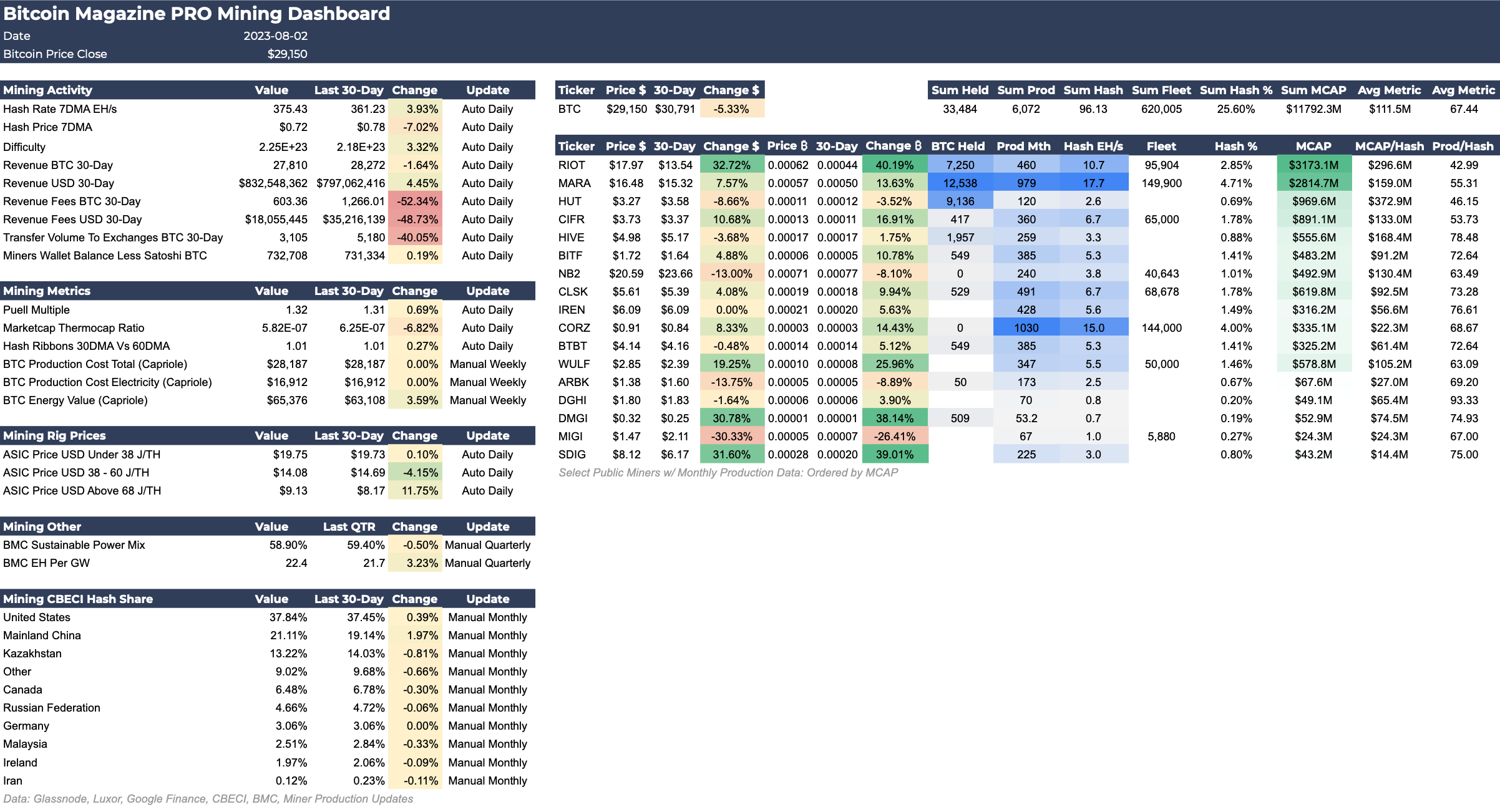Select Kazakhstan value 13.22%
The width and height of the screenshot is (1500, 812).
point(288,654)
